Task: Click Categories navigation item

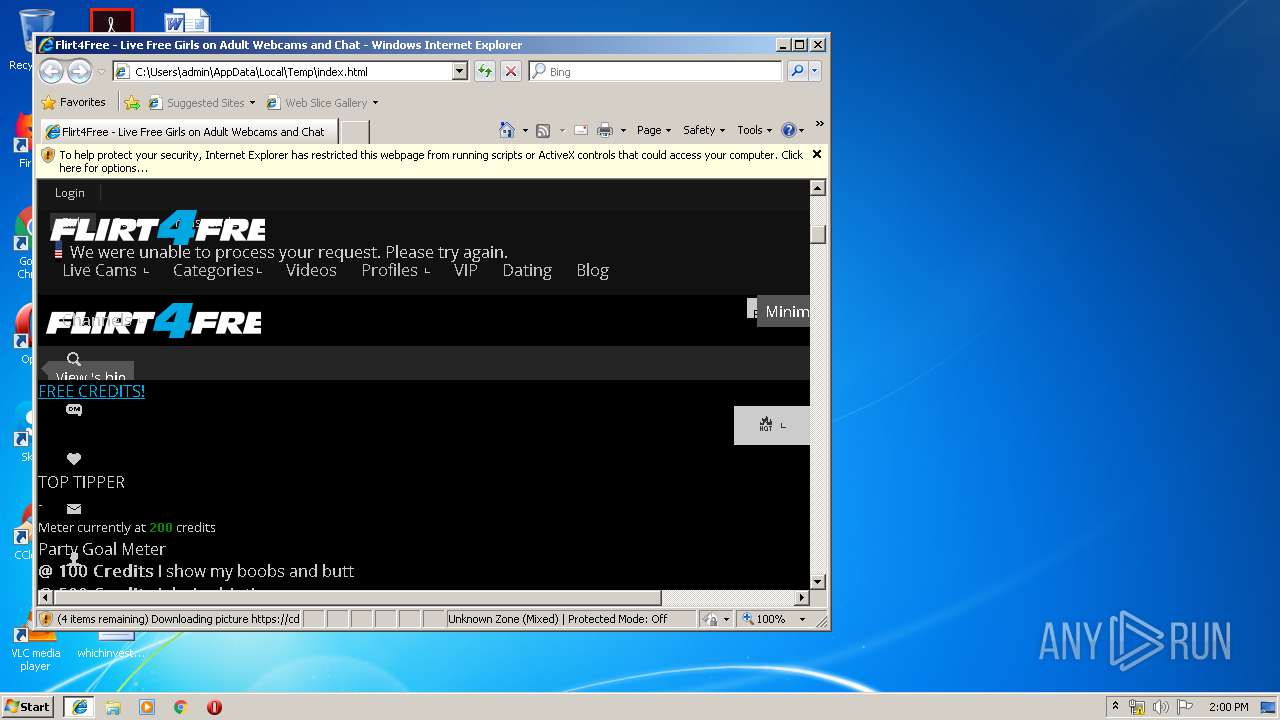Action: tap(217, 270)
